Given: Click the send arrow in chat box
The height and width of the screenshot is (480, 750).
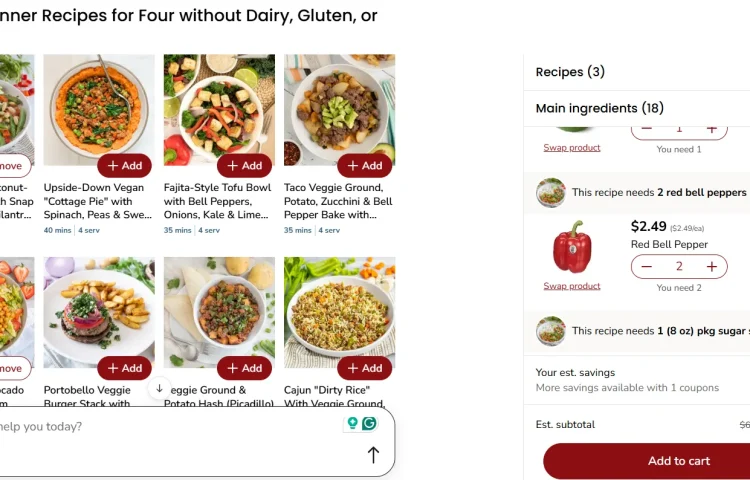Looking at the screenshot, I should pos(373,455).
